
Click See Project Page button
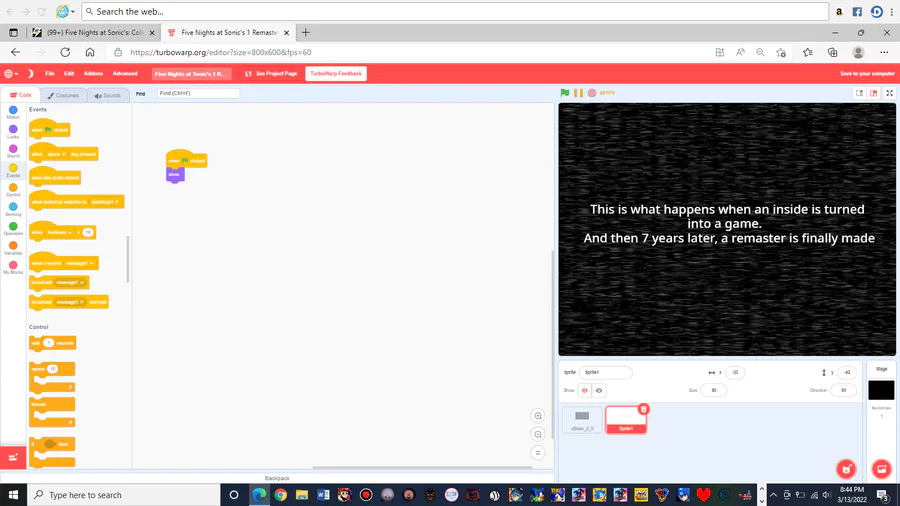271,73
